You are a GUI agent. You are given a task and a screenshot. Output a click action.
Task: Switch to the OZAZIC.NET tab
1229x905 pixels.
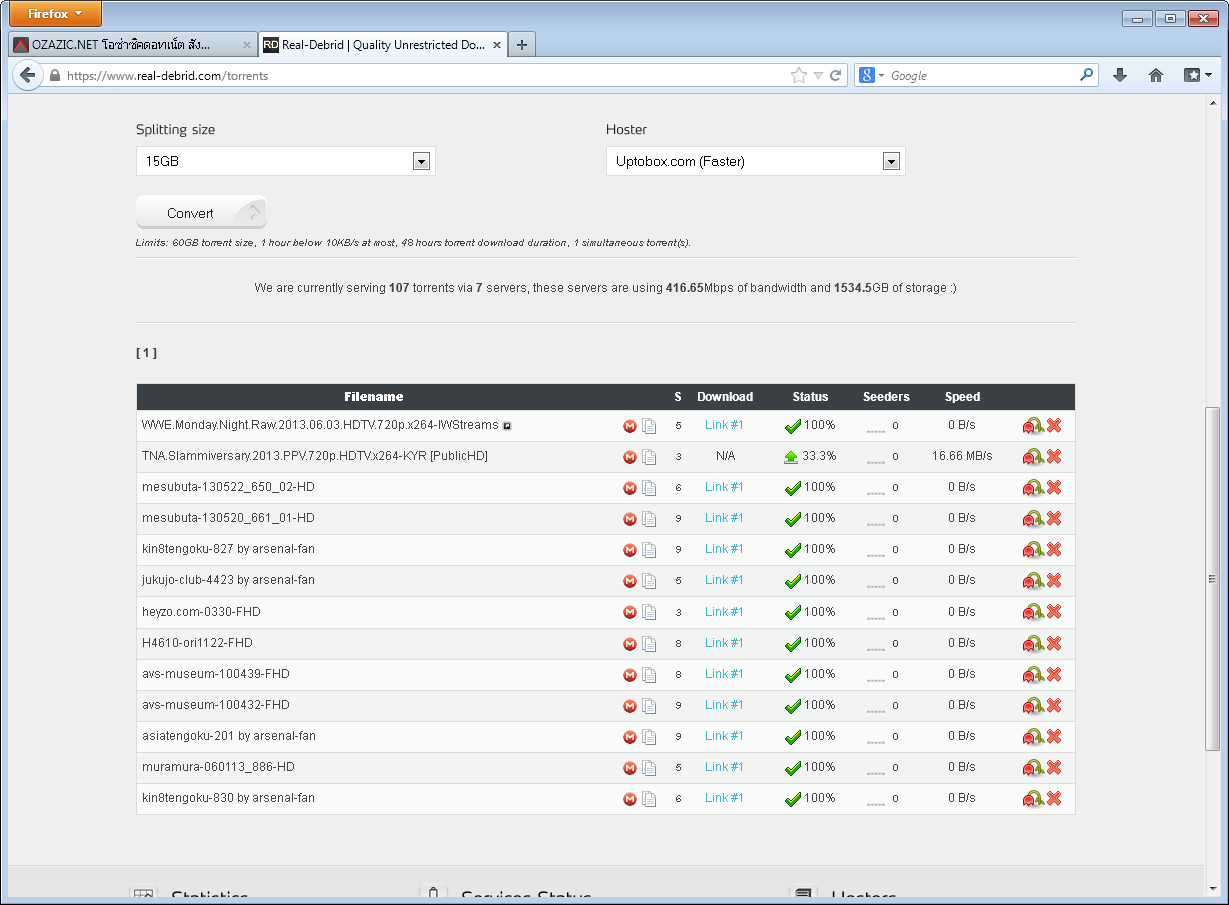coord(133,45)
